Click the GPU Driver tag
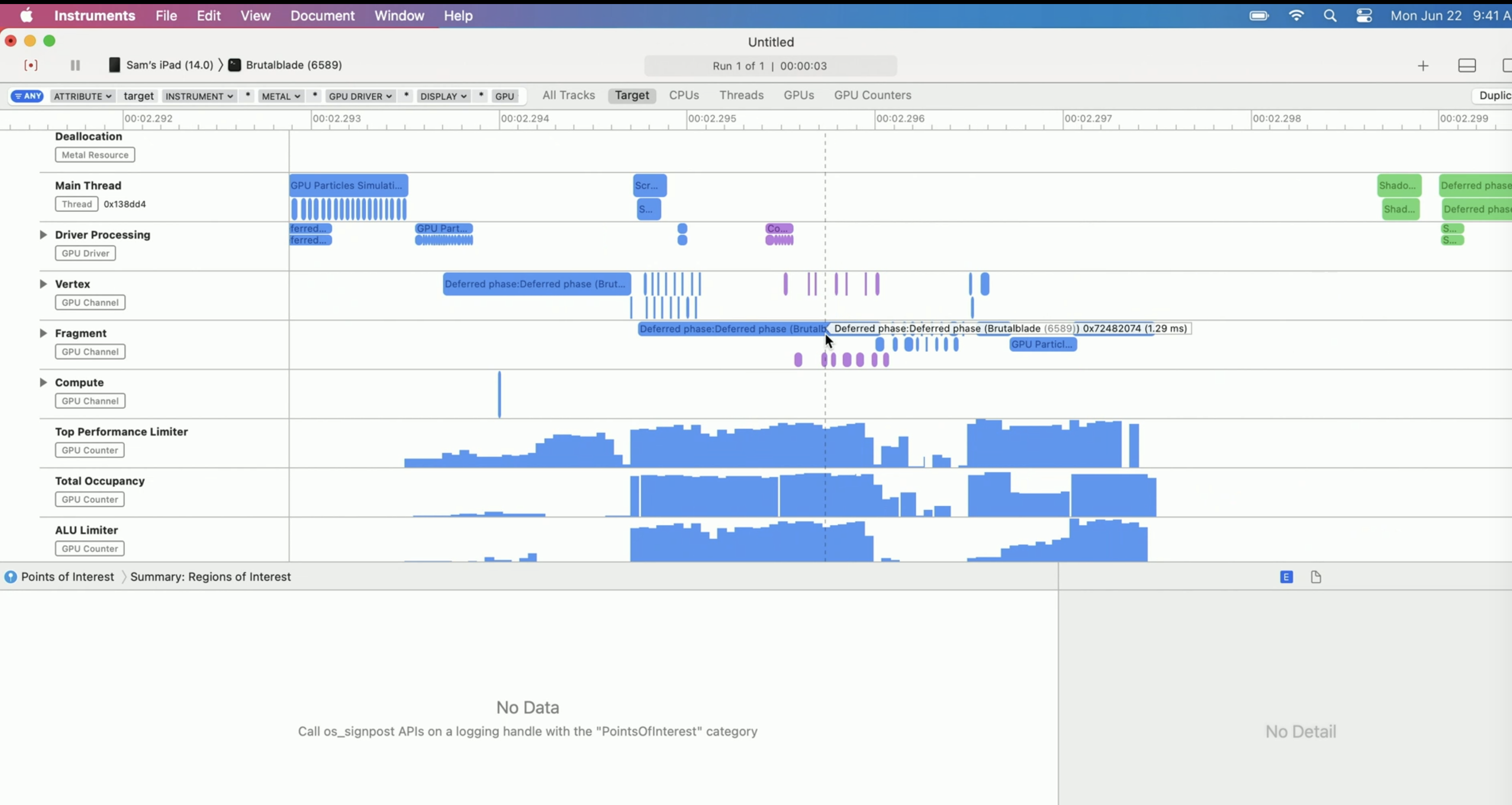 coord(85,254)
